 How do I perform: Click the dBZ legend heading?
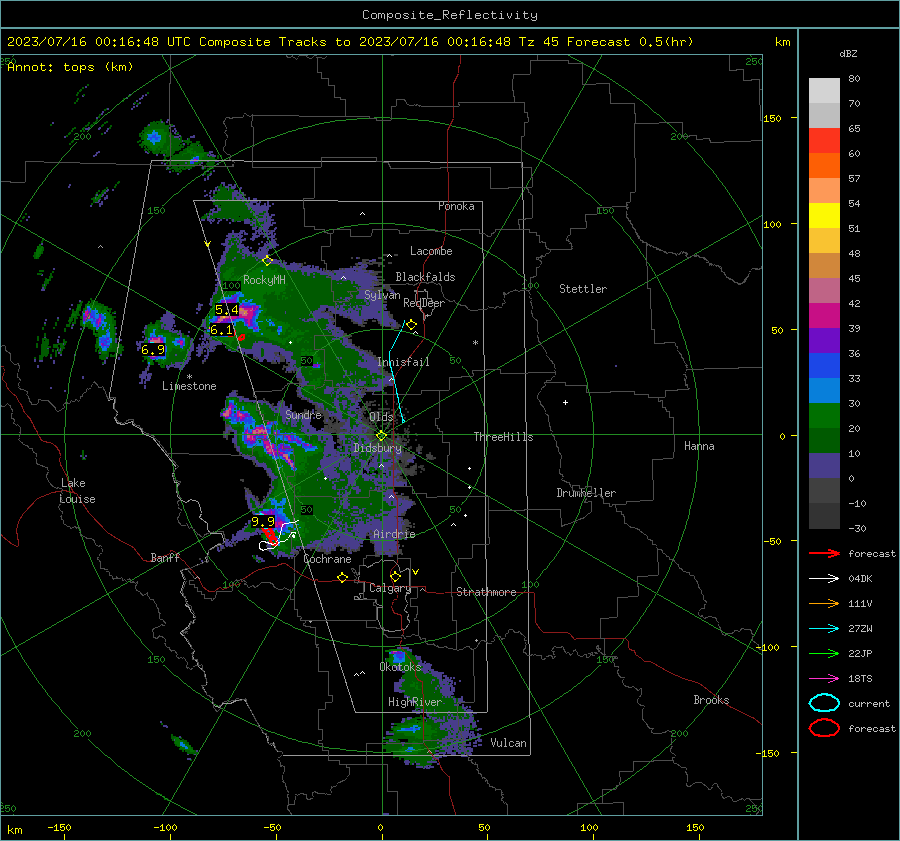tap(848, 54)
